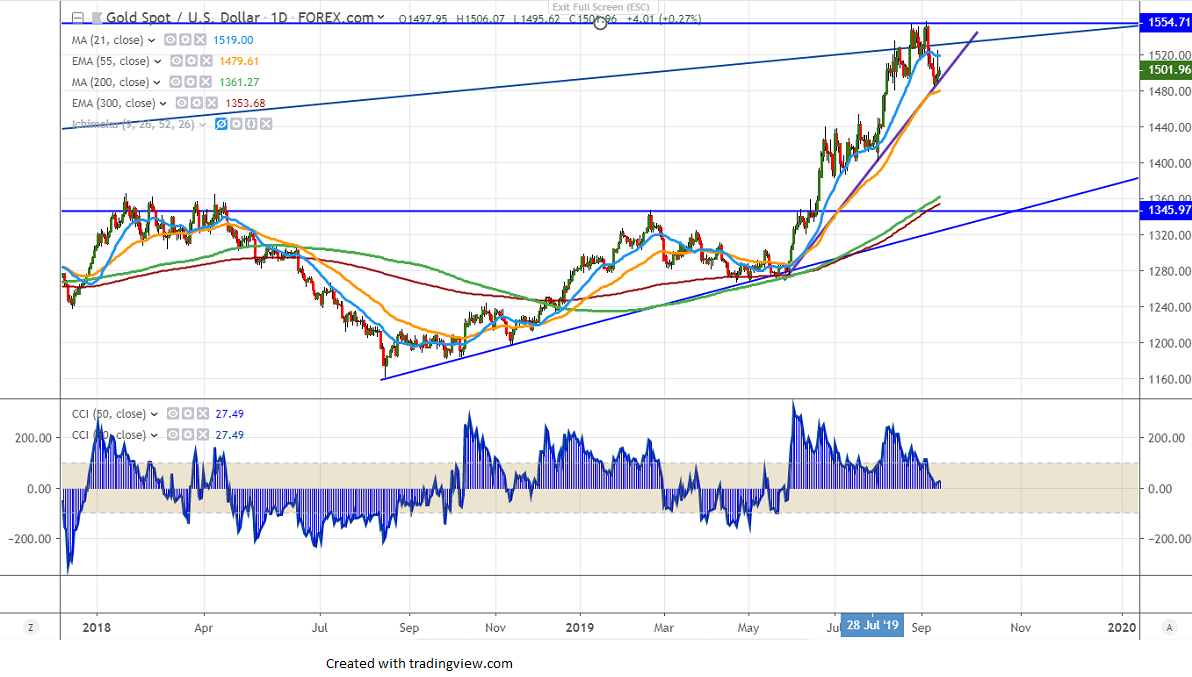Open dropdown next to FOREX.com symbol title
Viewport: 1192px width, 677px height.
coord(384,18)
